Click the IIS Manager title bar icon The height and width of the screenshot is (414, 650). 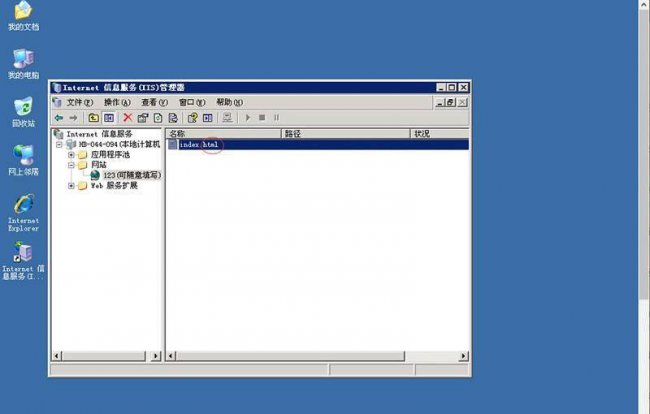pos(57,87)
